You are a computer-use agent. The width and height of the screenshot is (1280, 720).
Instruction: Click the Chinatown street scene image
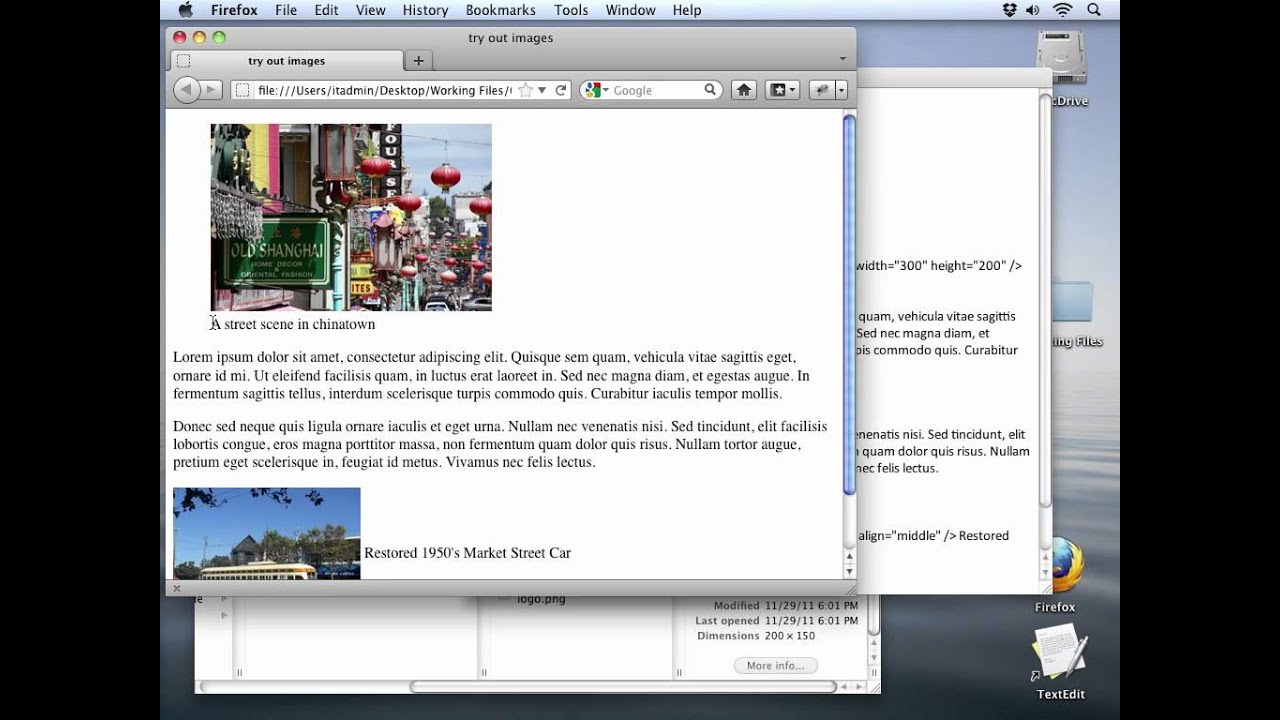pyautogui.click(x=351, y=217)
